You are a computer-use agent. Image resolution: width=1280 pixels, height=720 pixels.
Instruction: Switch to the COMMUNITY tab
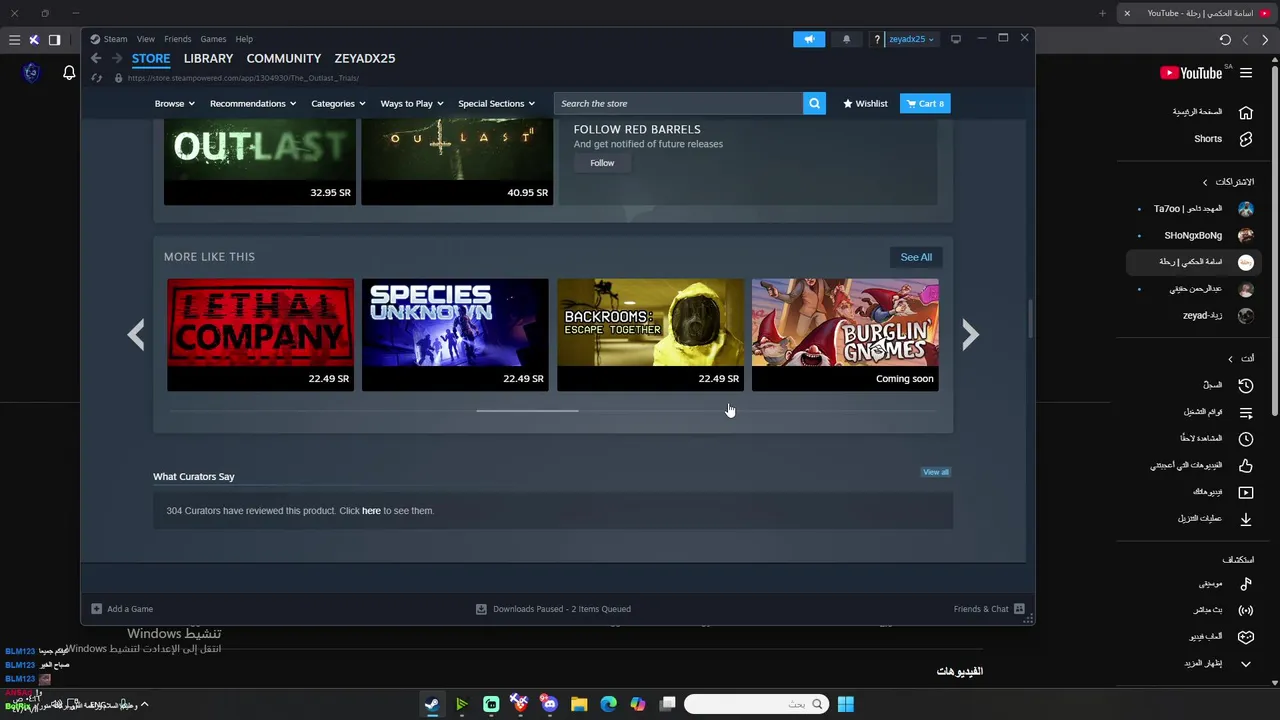284,58
